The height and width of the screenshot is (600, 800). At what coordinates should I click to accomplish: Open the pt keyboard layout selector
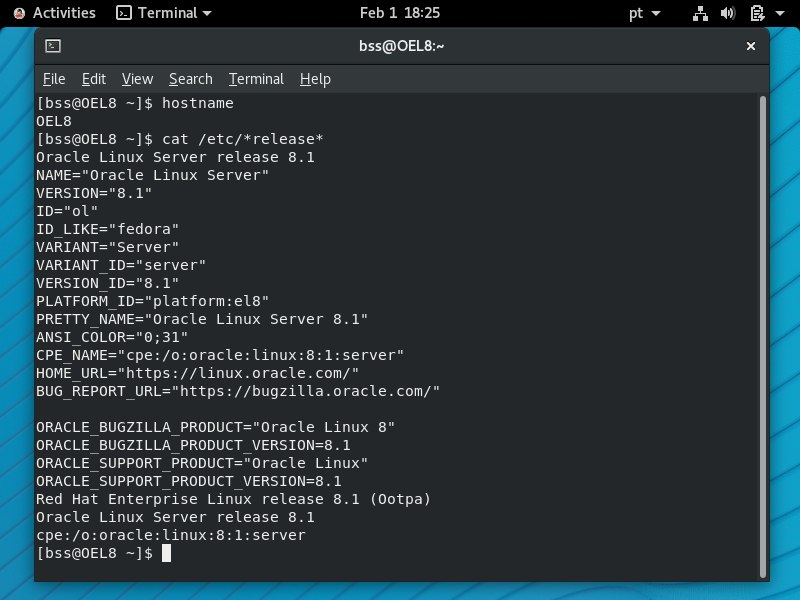point(644,13)
